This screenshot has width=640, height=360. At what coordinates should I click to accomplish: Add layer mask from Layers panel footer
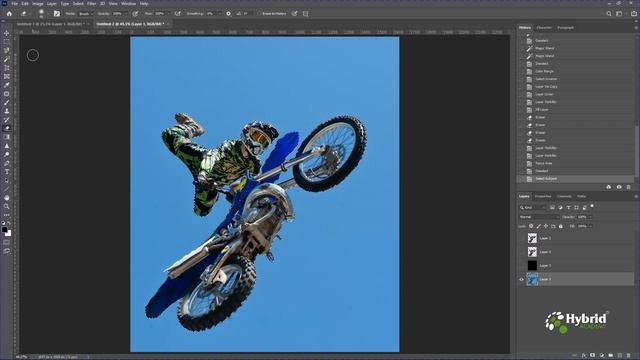click(x=593, y=356)
